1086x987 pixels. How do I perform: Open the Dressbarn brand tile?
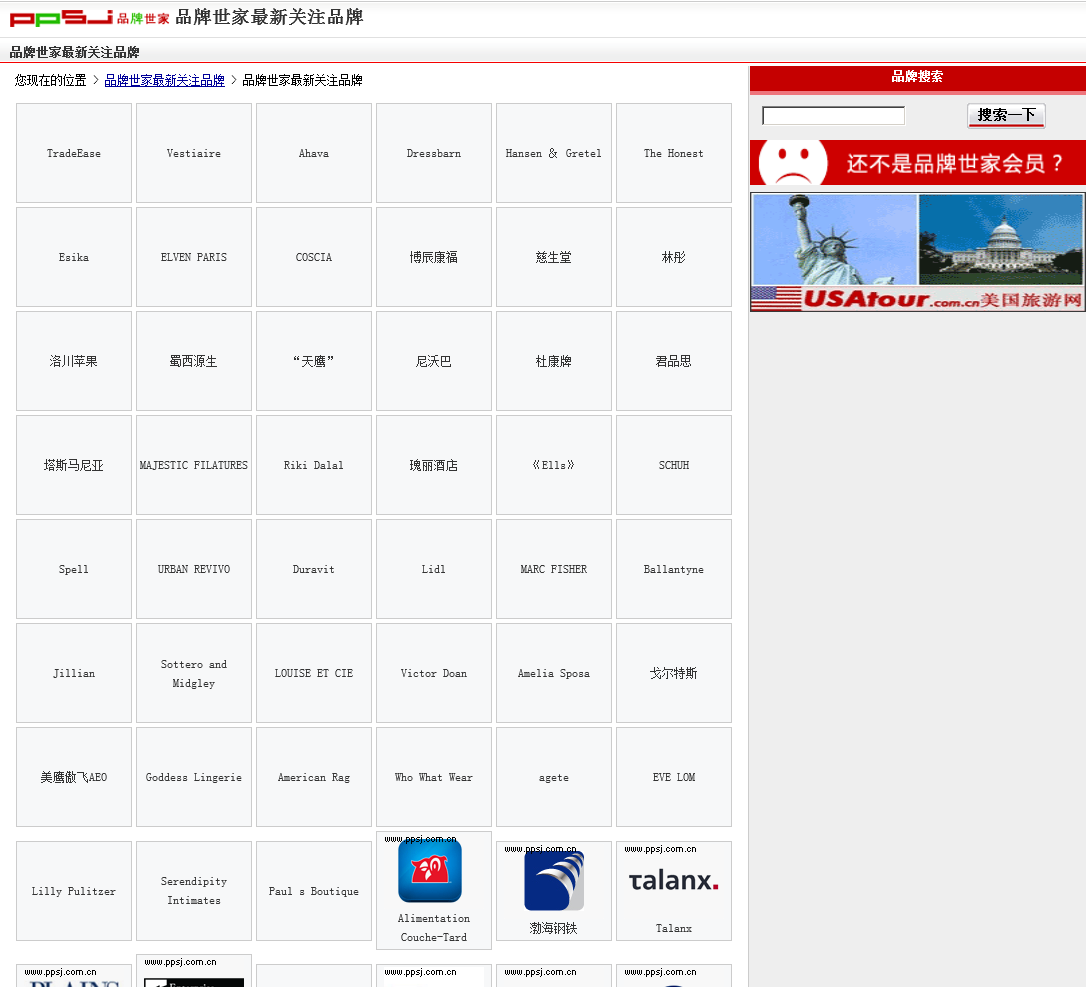[x=434, y=153]
